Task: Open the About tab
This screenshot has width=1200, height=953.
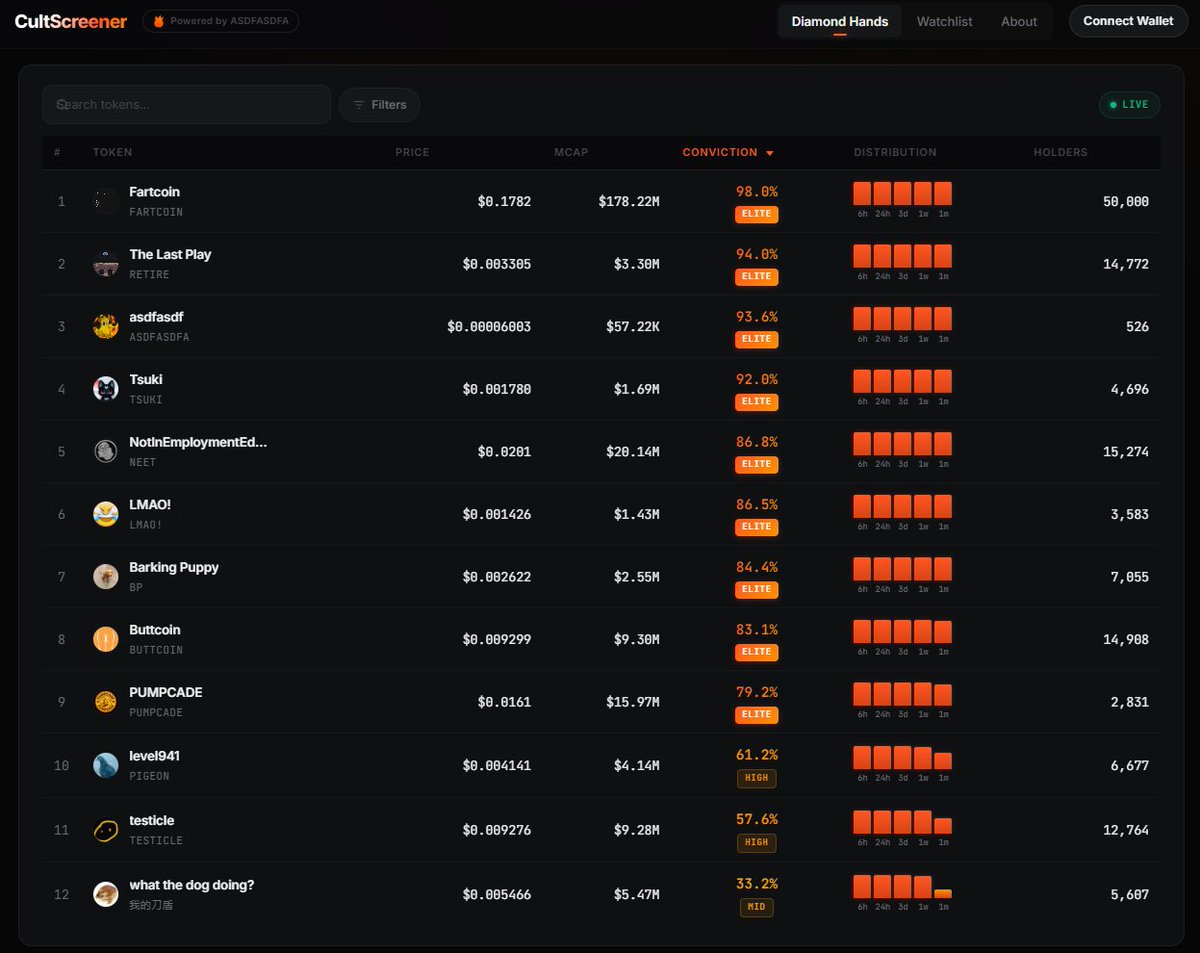Action: click(x=1019, y=21)
